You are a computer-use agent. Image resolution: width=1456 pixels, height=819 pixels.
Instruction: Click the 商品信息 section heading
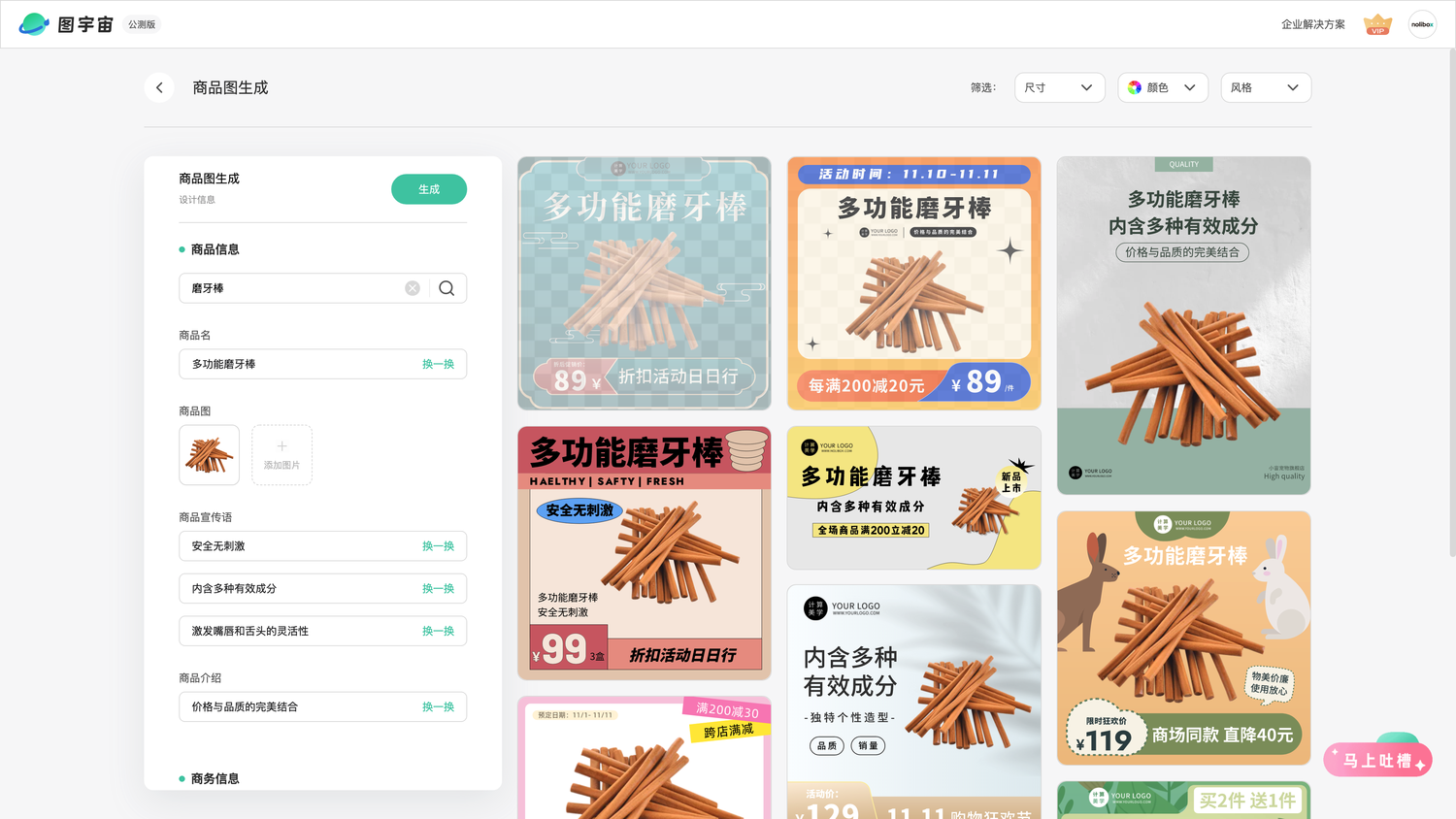[x=215, y=249]
